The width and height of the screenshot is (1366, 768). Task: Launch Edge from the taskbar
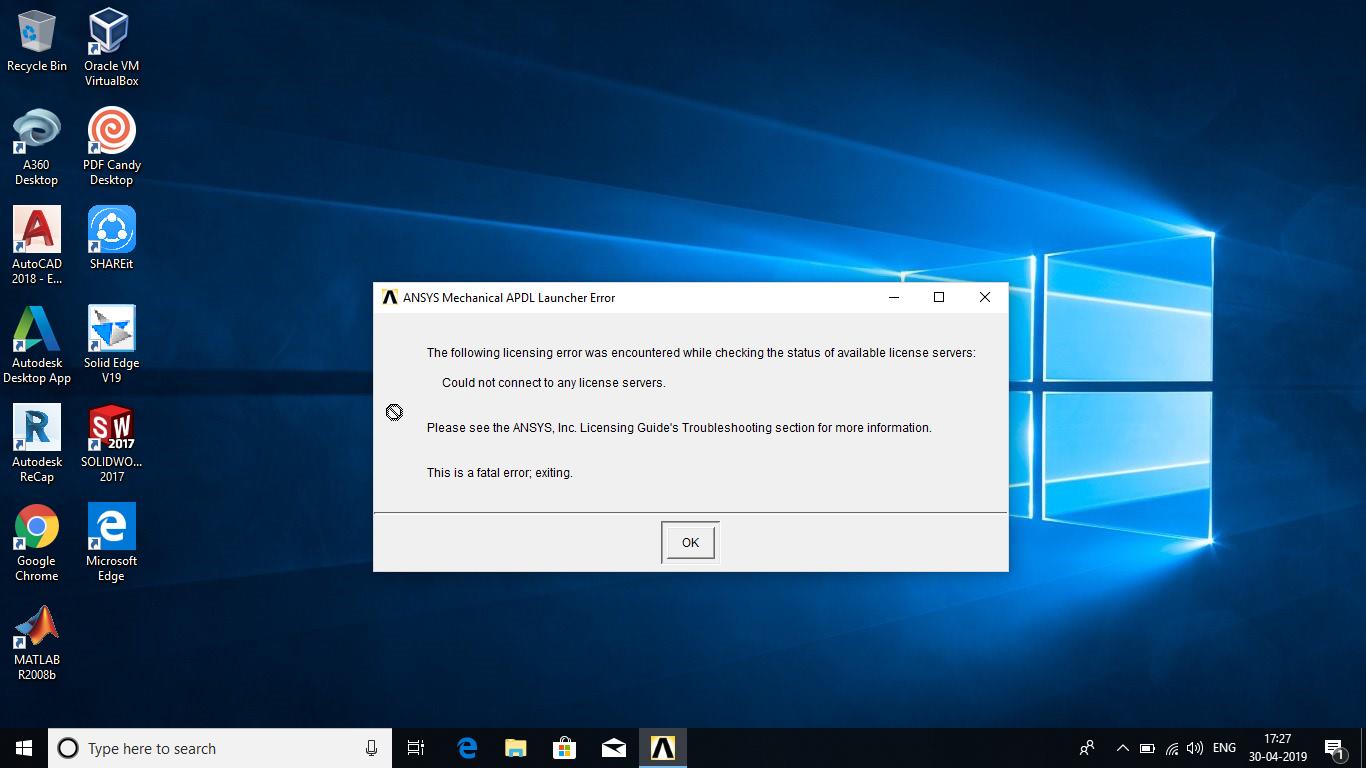tap(467, 748)
